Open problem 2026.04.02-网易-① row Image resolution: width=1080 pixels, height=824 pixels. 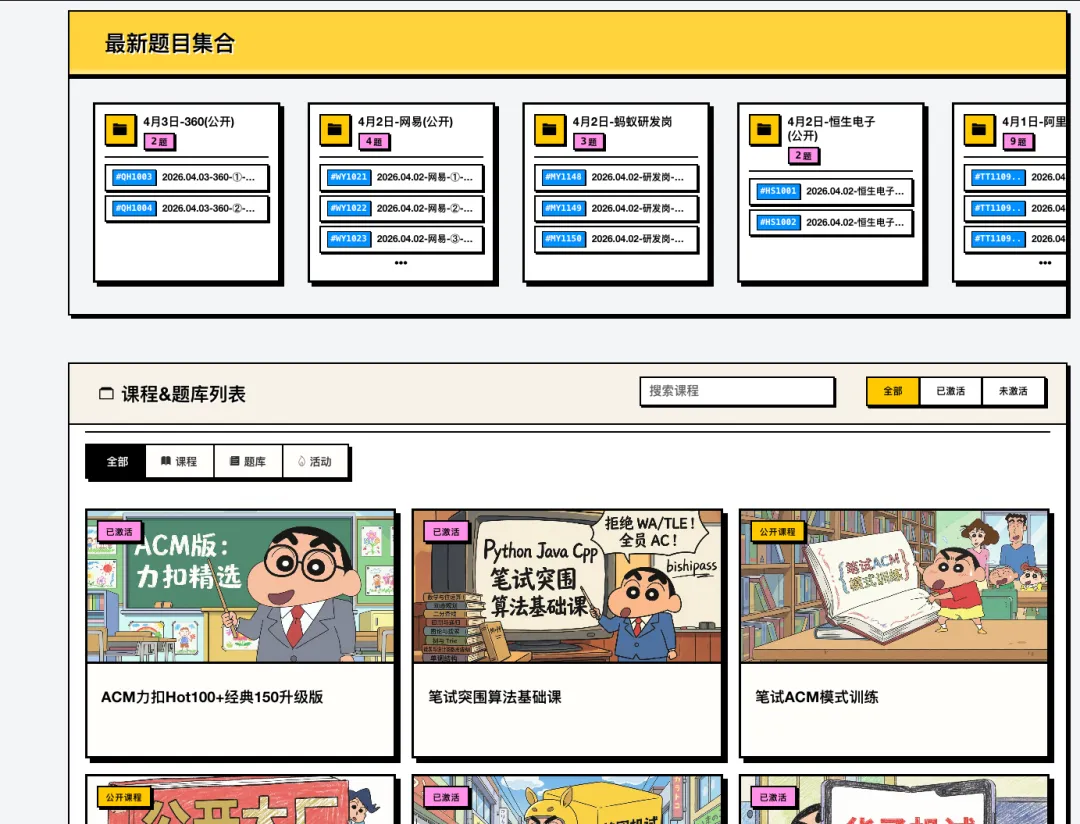402,177
